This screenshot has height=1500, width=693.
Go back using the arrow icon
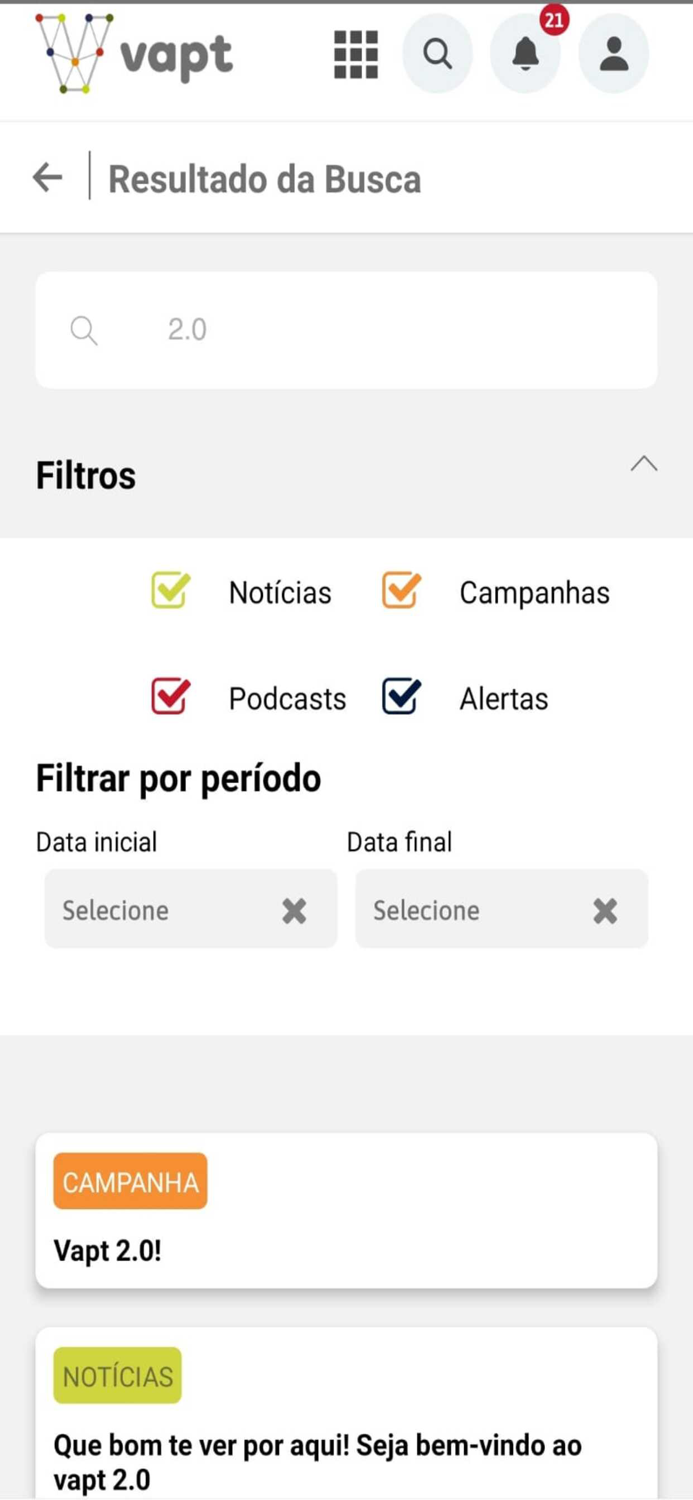pos(46,176)
